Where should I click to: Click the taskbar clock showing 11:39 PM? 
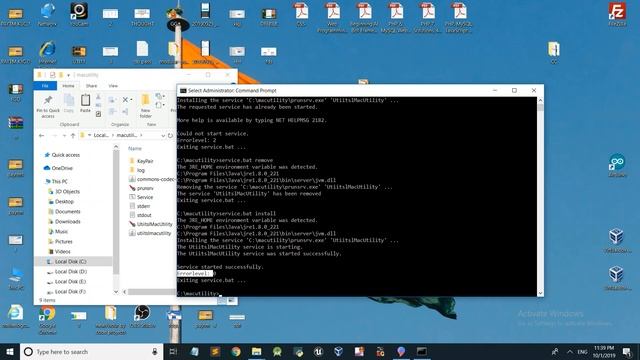point(604,351)
